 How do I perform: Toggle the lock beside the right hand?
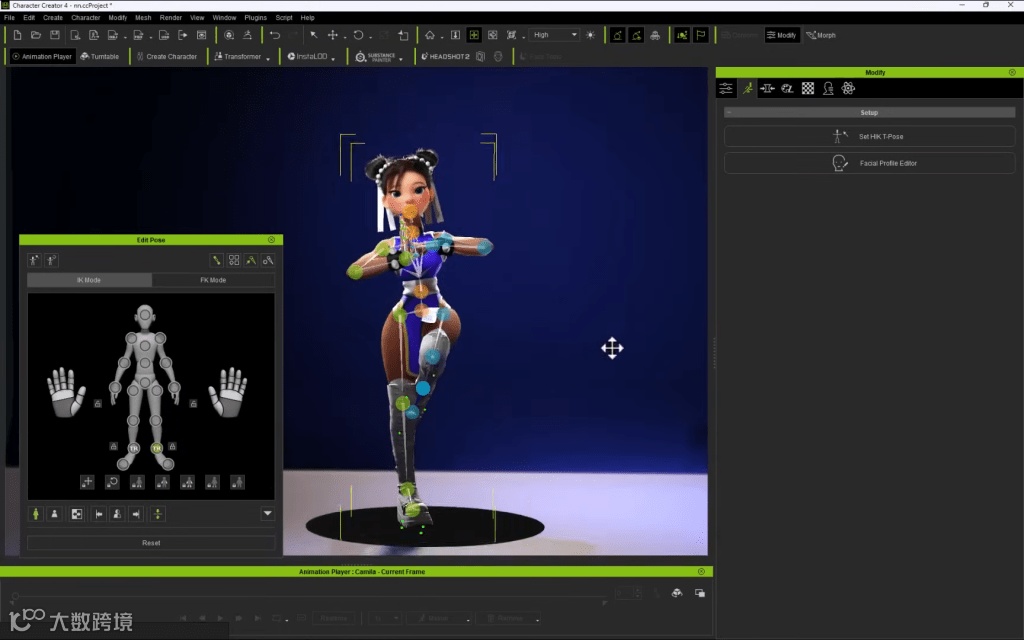(193, 404)
